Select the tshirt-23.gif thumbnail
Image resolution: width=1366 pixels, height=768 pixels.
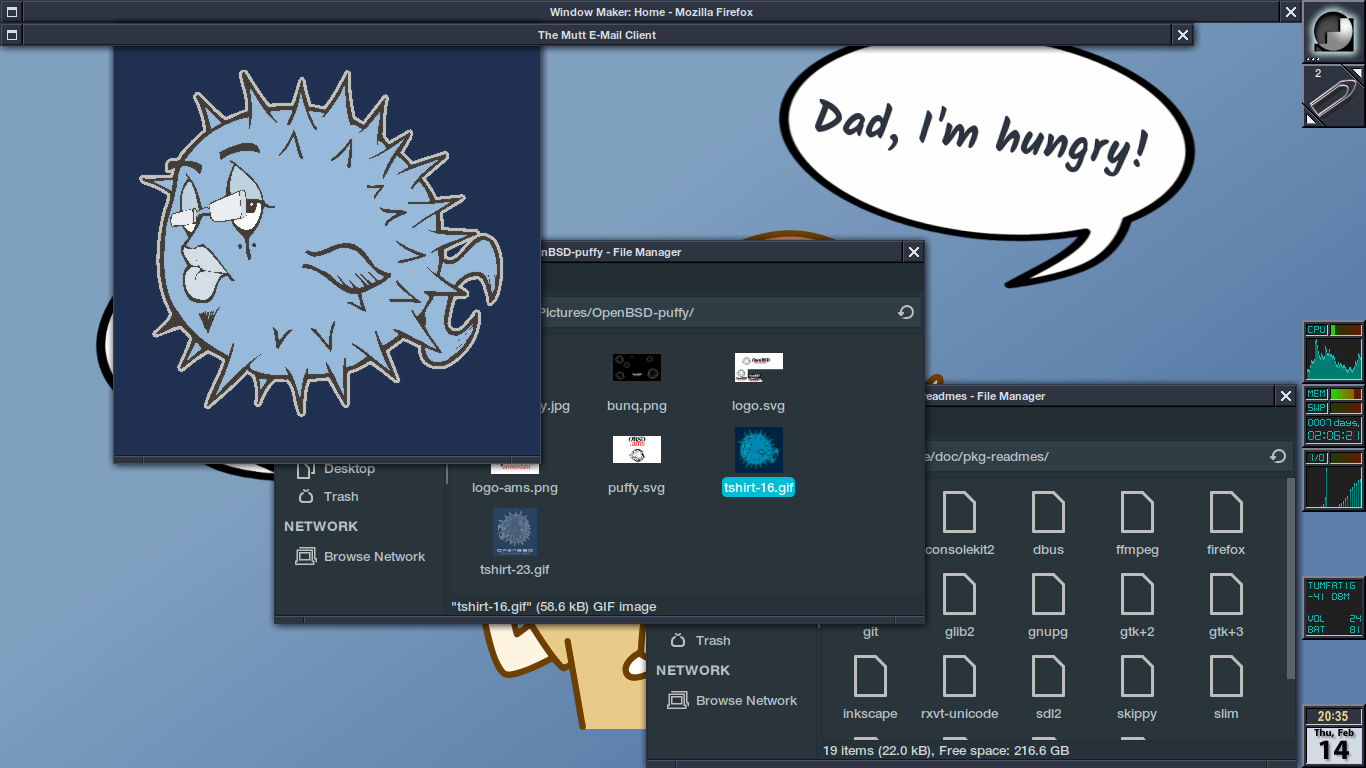pyautogui.click(x=515, y=532)
